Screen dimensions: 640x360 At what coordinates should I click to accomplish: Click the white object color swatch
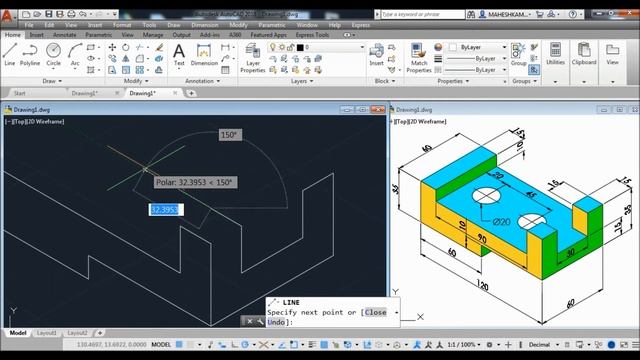pyautogui.click(x=453, y=47)
